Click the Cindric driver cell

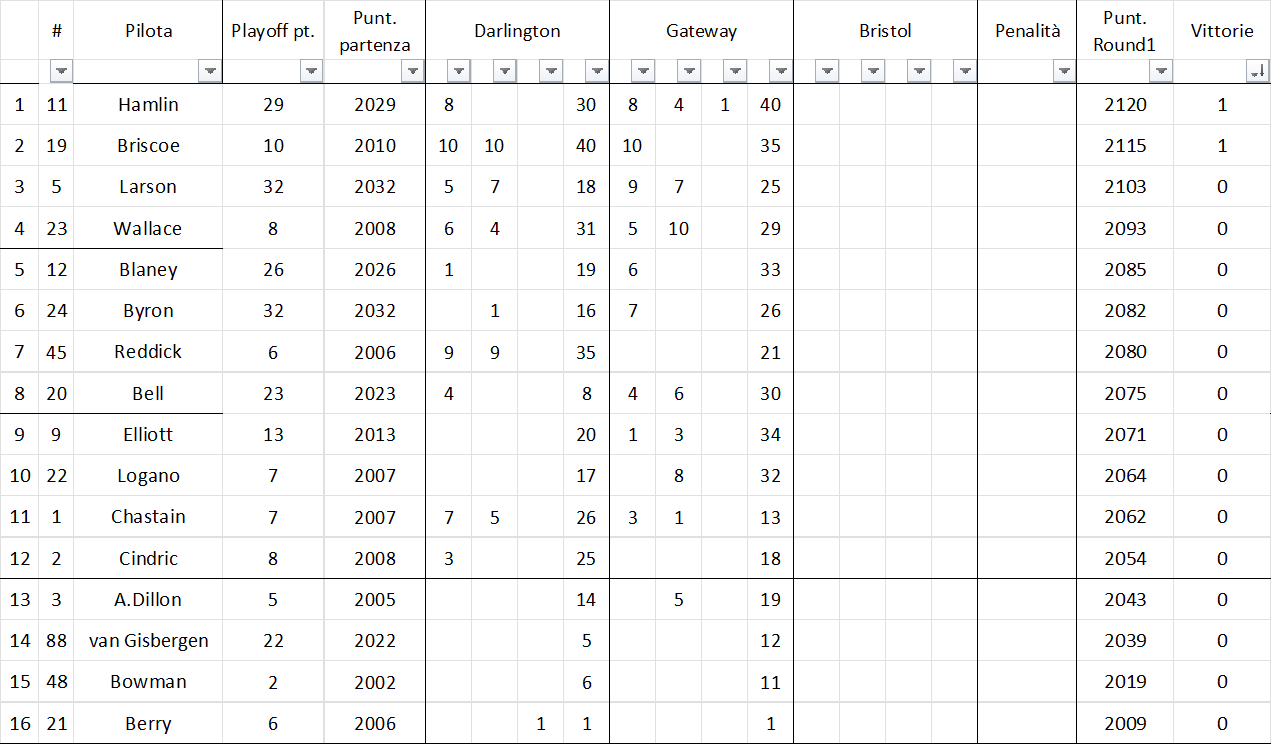click(148, 558)
